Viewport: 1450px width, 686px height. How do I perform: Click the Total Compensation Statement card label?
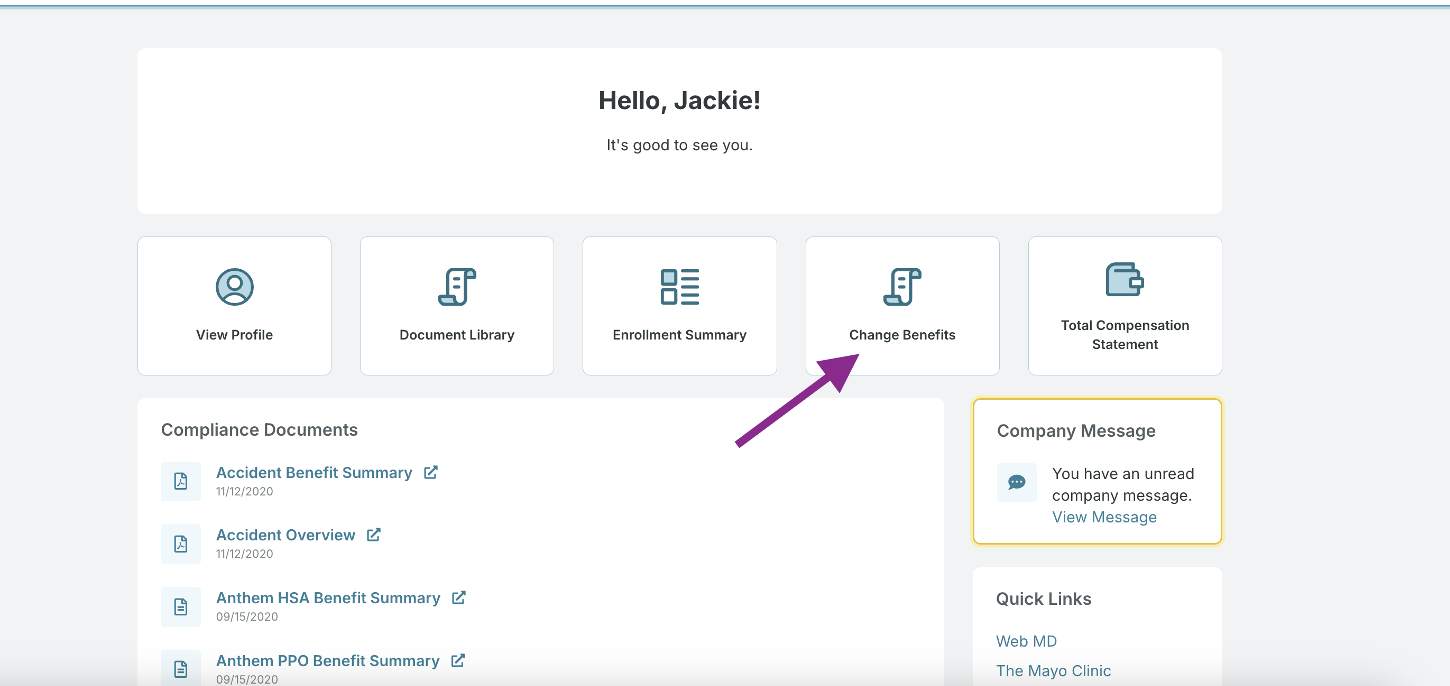[x=1125, y=335]
